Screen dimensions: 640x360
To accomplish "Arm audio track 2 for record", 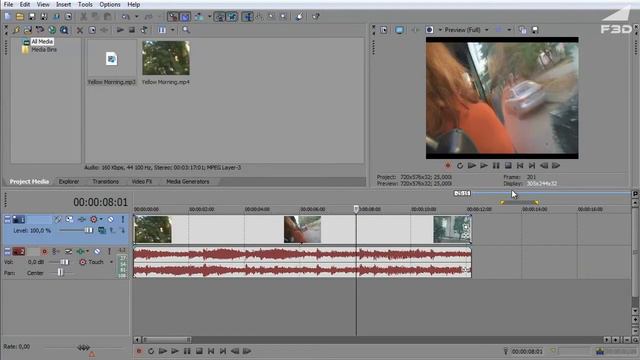I will 44,251.
